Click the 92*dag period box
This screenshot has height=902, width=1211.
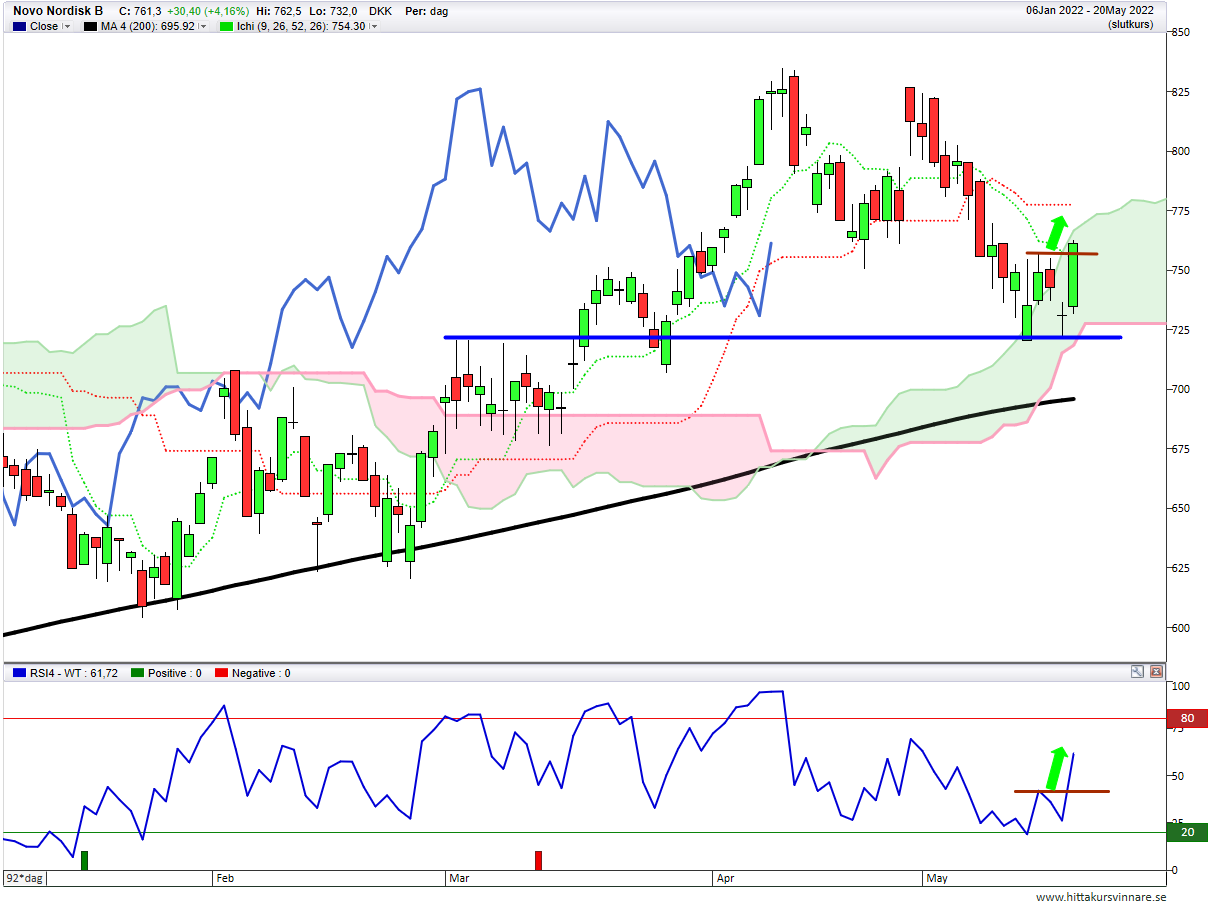tap(25, 879)
